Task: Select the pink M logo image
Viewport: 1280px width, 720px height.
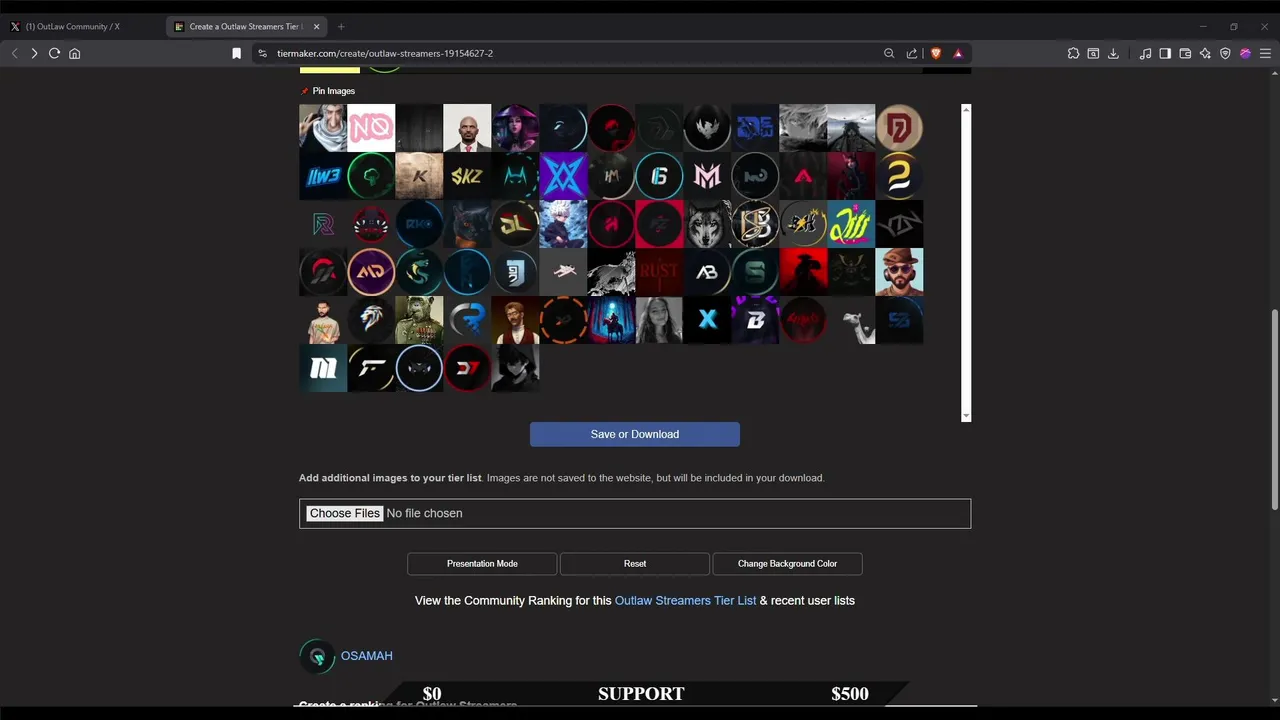Action: 707,176
